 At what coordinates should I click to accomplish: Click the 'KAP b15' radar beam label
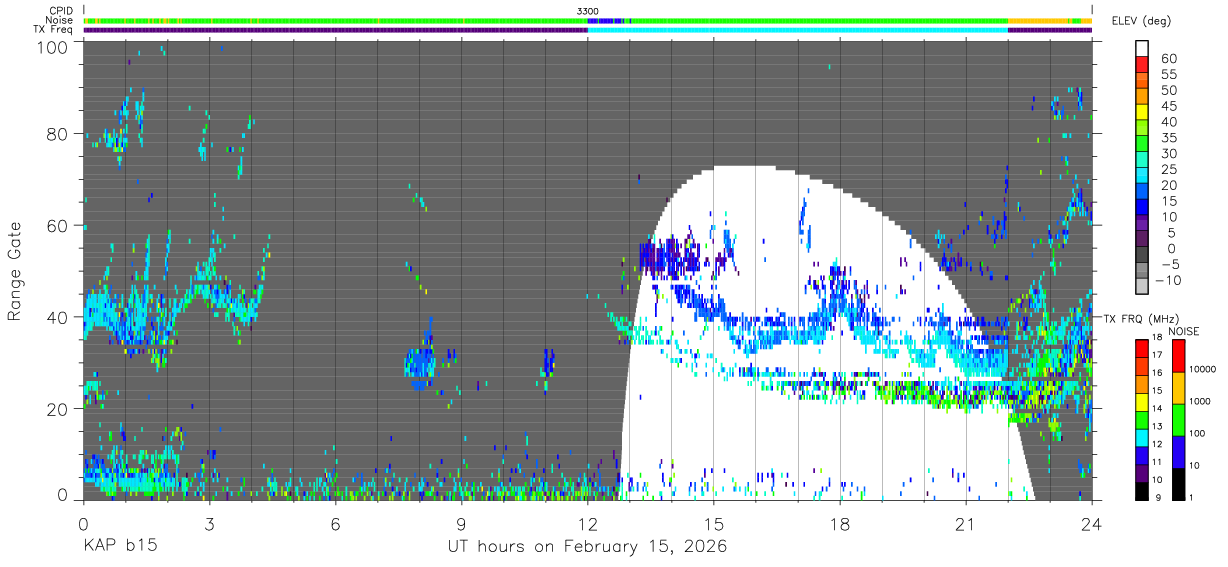click(119, 547)
